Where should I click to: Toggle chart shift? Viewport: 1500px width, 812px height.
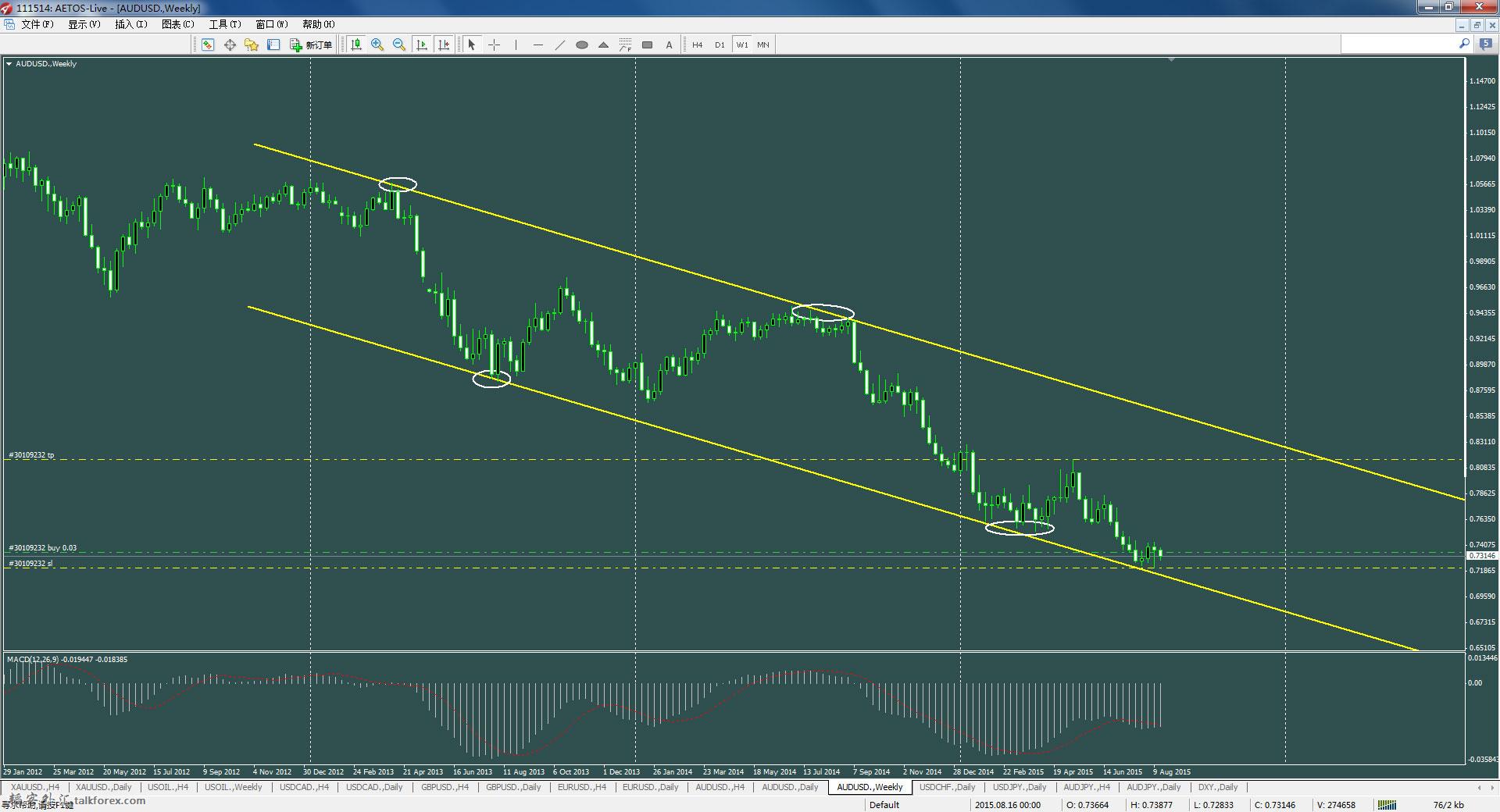pos(444,45)
